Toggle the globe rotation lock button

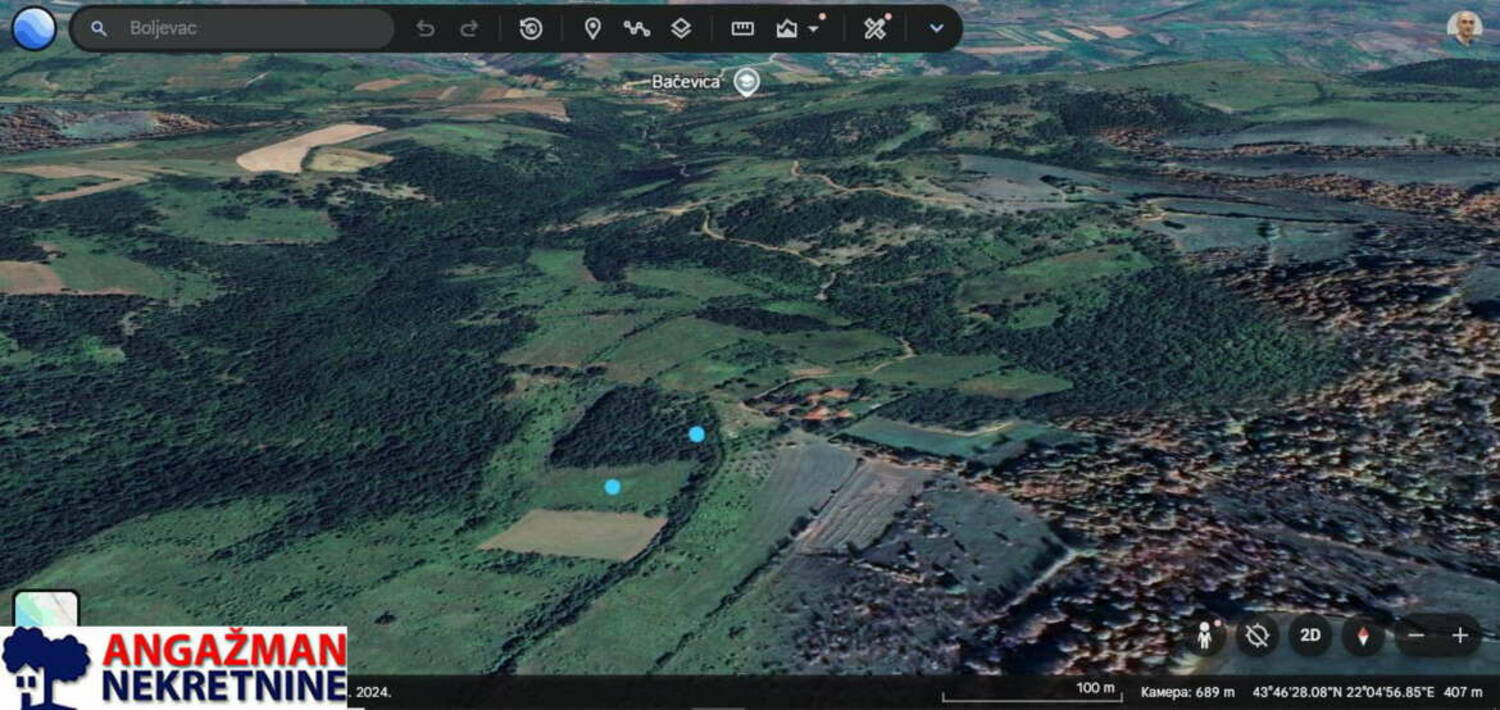1257,635
